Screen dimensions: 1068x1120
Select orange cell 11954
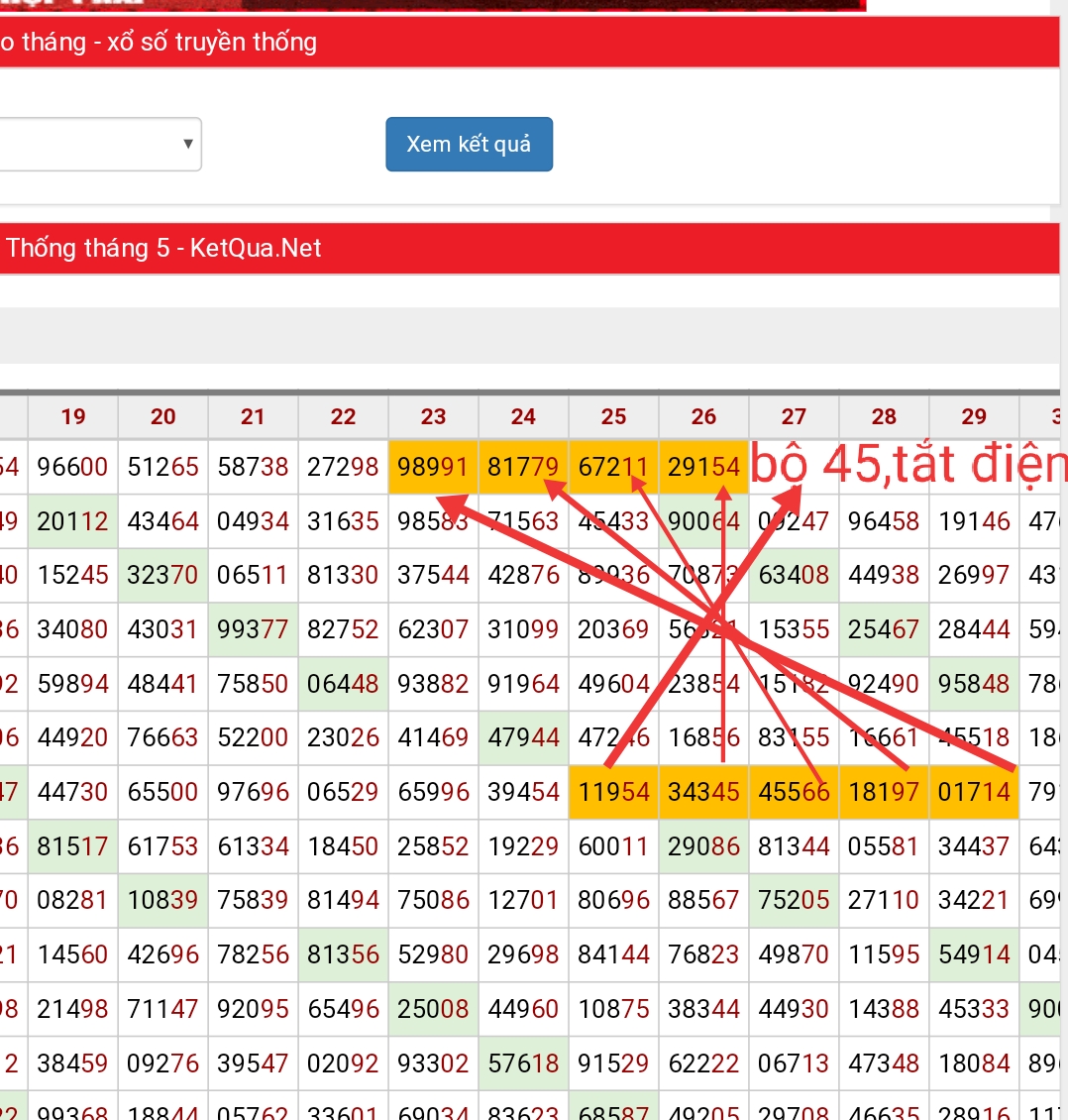pos(613,792)
